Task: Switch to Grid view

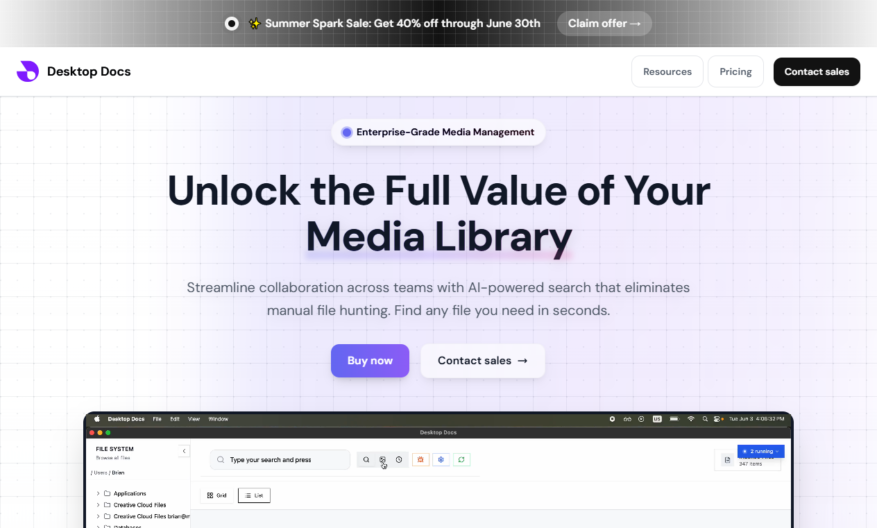Action: click(x=217, y=496)
